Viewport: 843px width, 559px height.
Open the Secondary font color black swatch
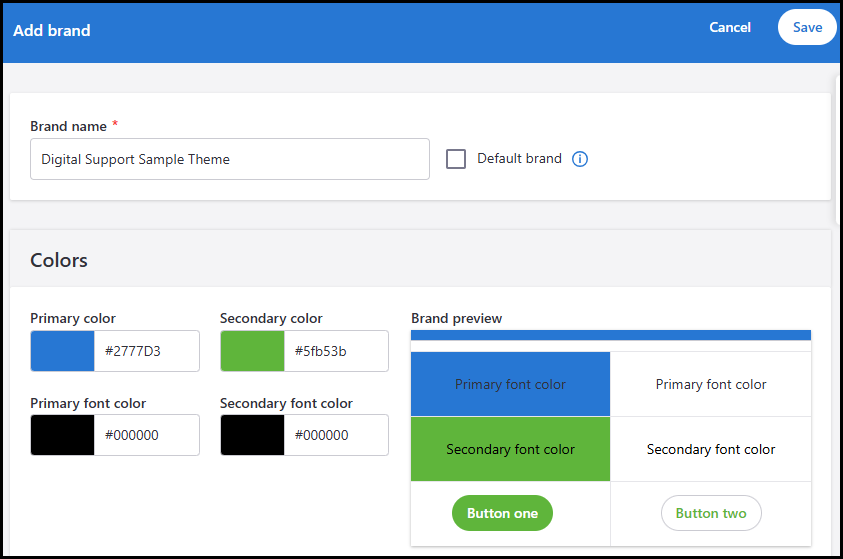coord(252,435)
